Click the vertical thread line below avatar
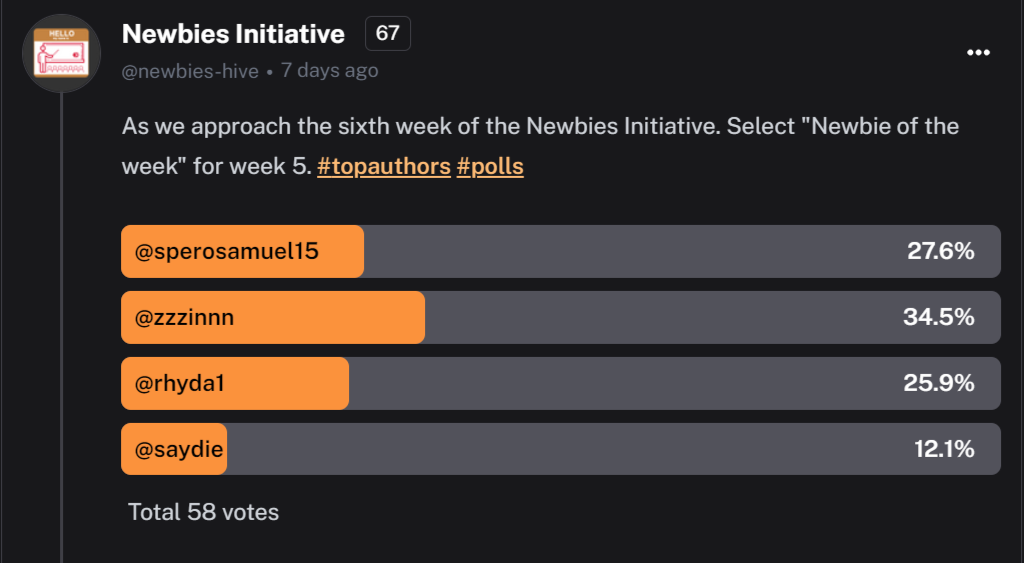Image resolution: width=1024 pixels, height=563 pixels. pos(61,328)
